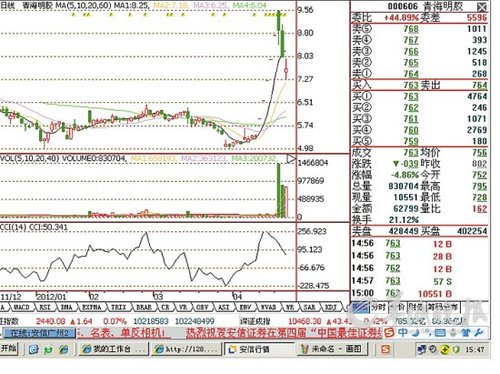The height and width of the screenshot is (374, 500).
Task: Toggle Chinese input mode 中 icon
Action: click(403, 332)
